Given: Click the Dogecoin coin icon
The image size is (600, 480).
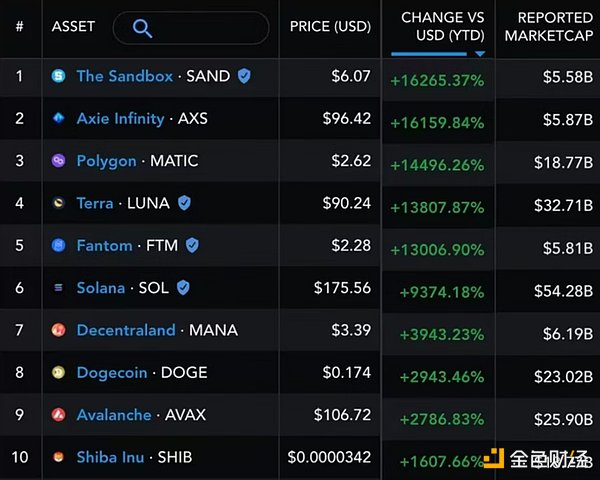Looking at the screenshot, I should [58, 373].
